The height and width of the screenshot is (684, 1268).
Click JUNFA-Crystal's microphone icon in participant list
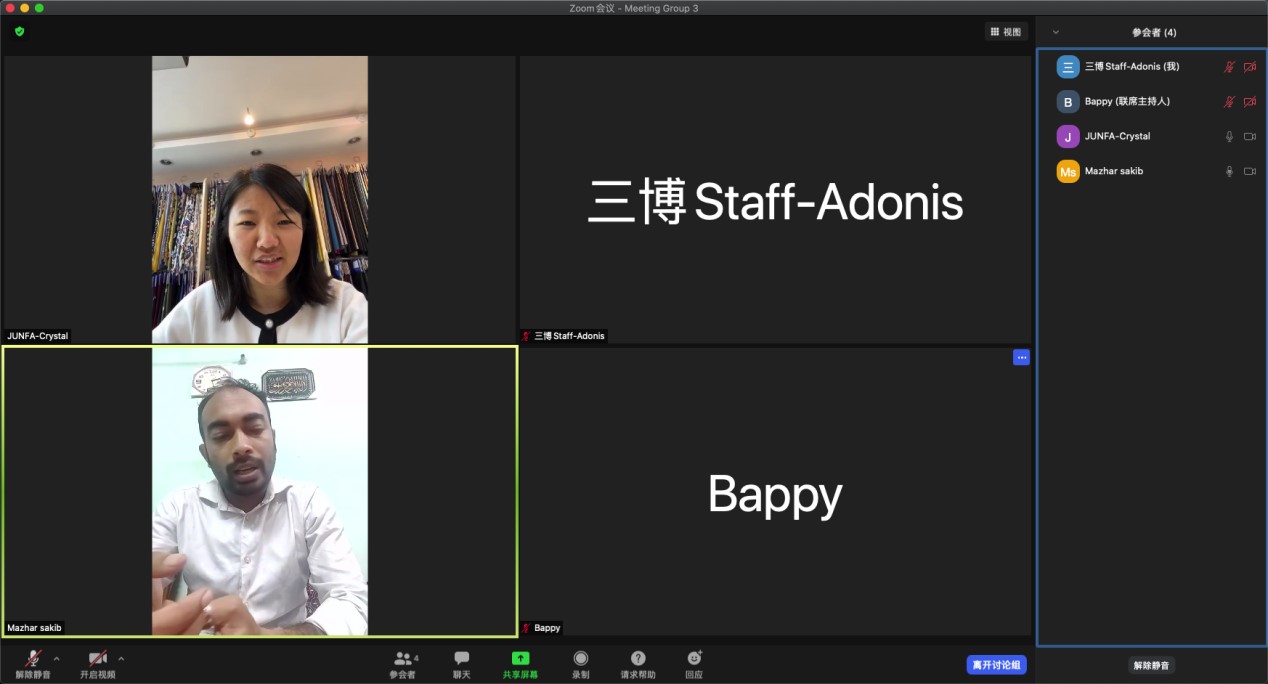coord(1230,137)
